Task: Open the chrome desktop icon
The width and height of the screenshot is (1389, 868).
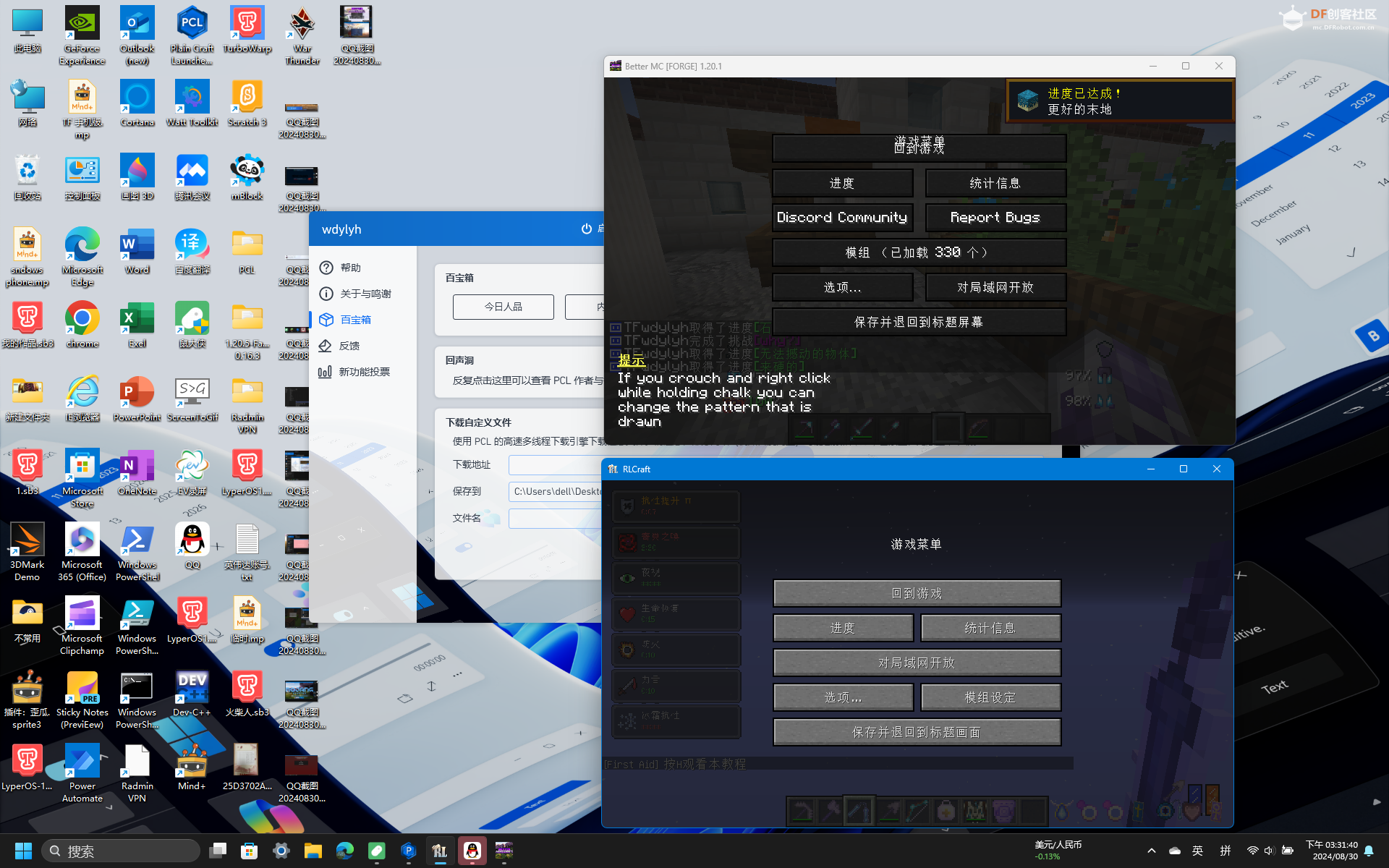Action: [x=82, y=325]
